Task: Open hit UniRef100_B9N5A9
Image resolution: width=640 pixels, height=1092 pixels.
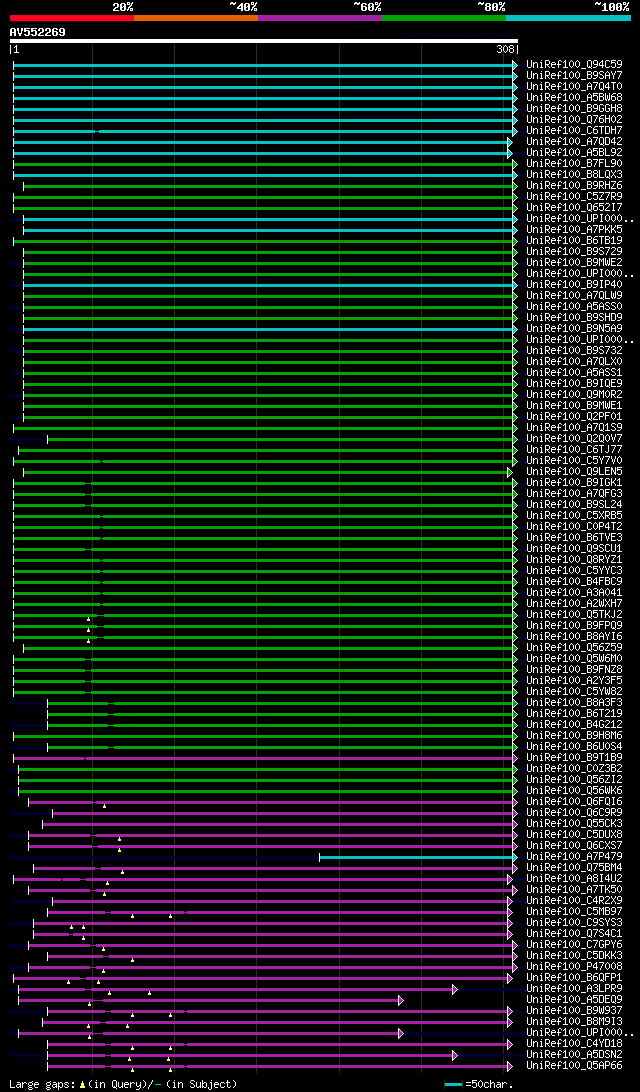Action: coord(575,329)
